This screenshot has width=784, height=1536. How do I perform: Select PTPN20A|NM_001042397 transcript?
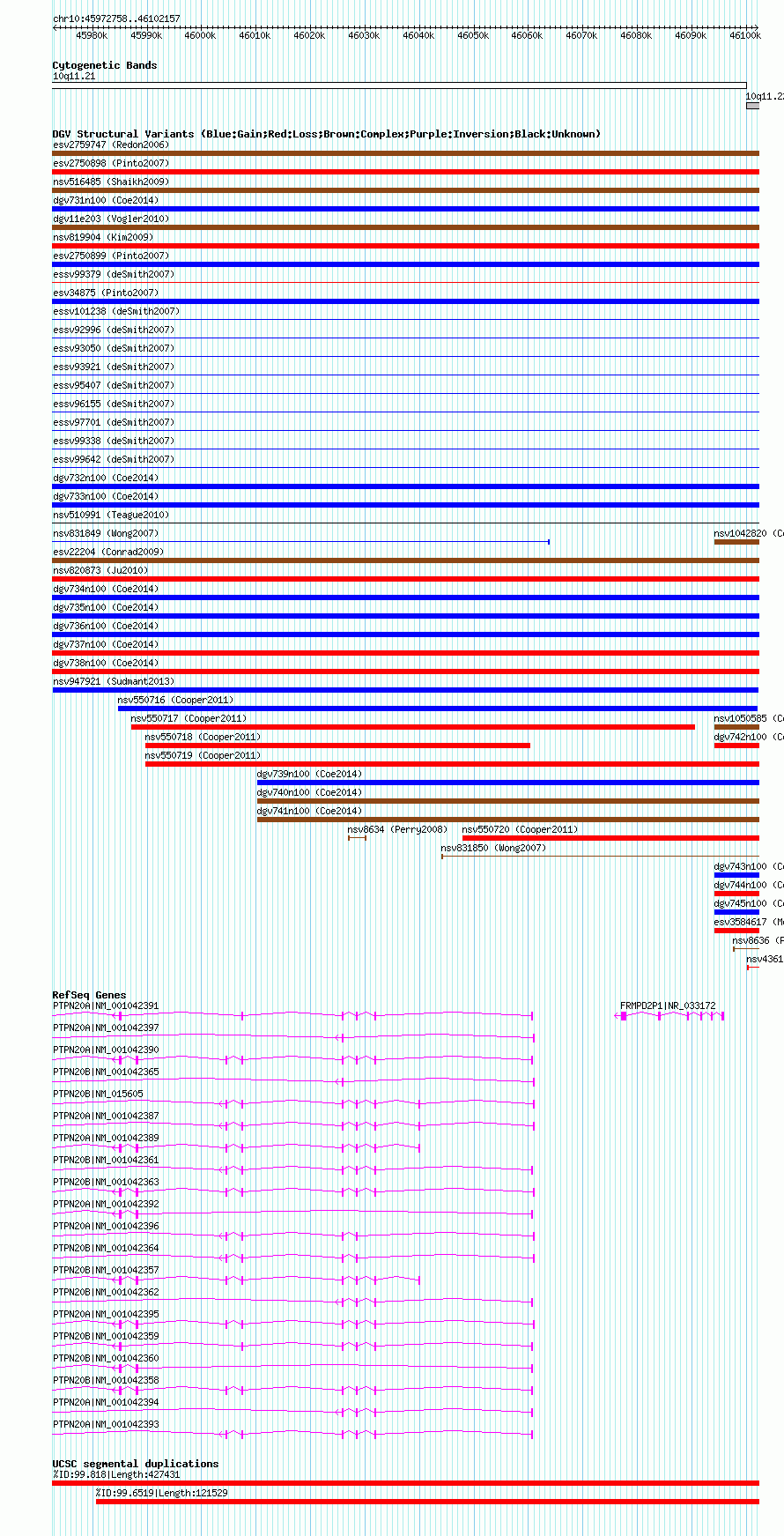106,1028
